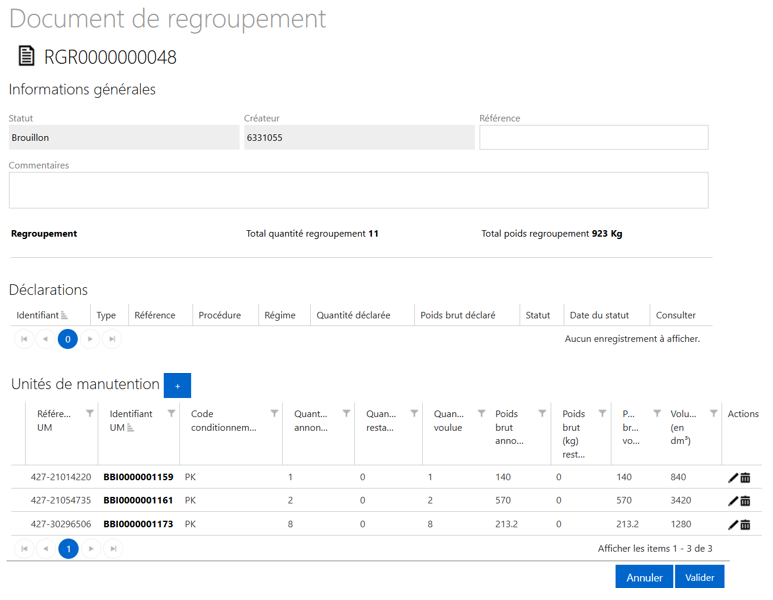Click the Valider button
Viewport: 773px width, 600px height.
[699, 577]
